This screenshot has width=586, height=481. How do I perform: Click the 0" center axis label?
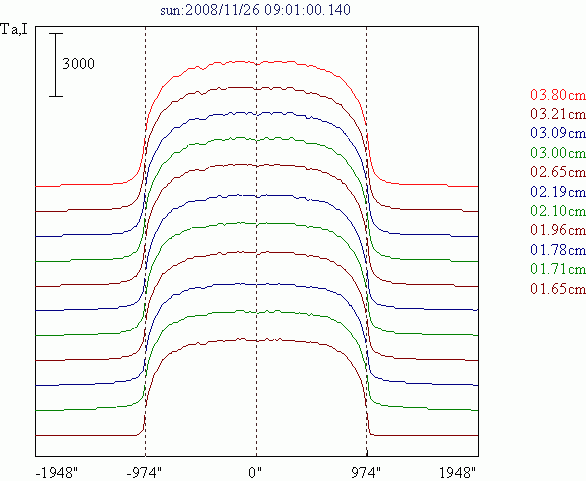(255, 473)
